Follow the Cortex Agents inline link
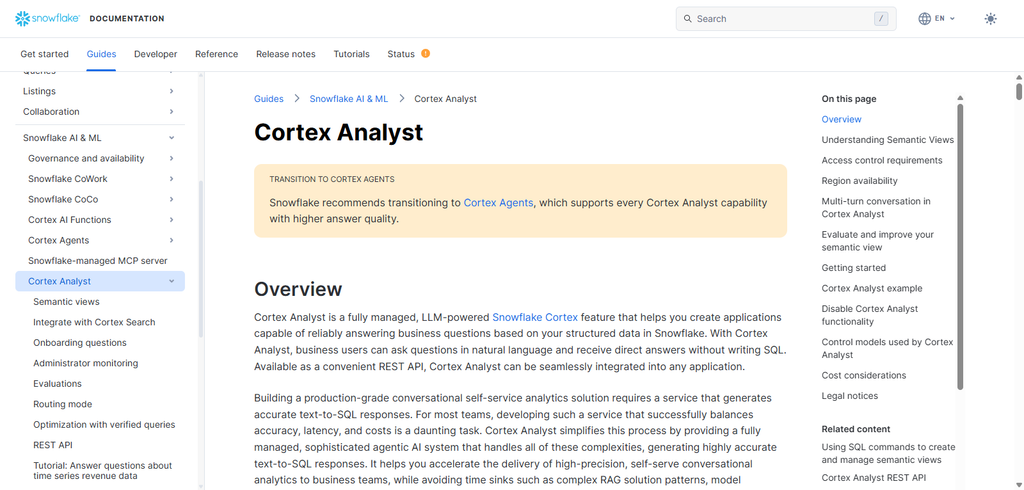This screenshot has width=1024, height=490. (x=498, y=203)
